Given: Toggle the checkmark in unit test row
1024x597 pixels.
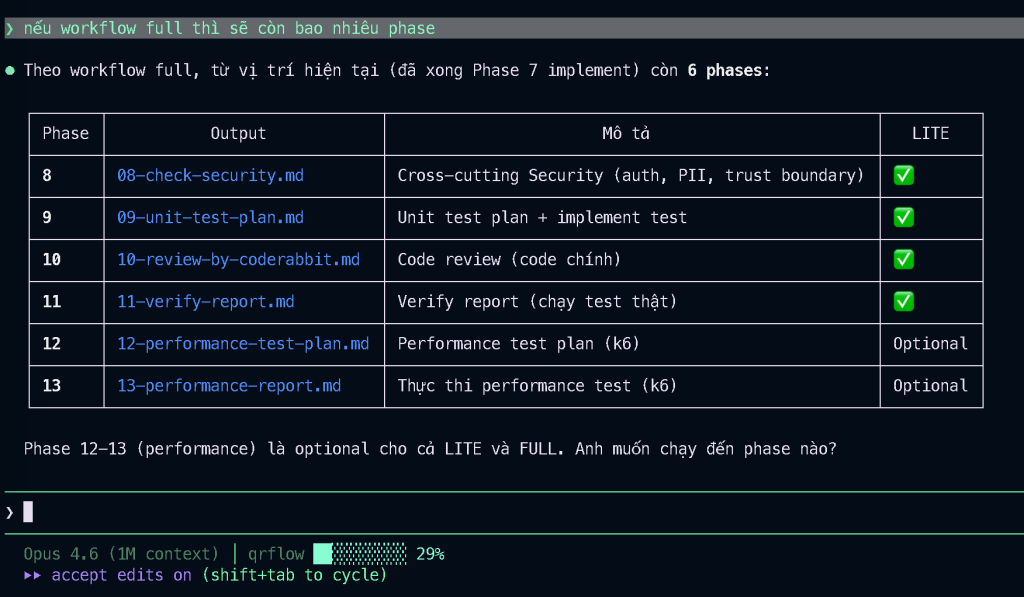Looking at the screenshot, I should (903, 218).
